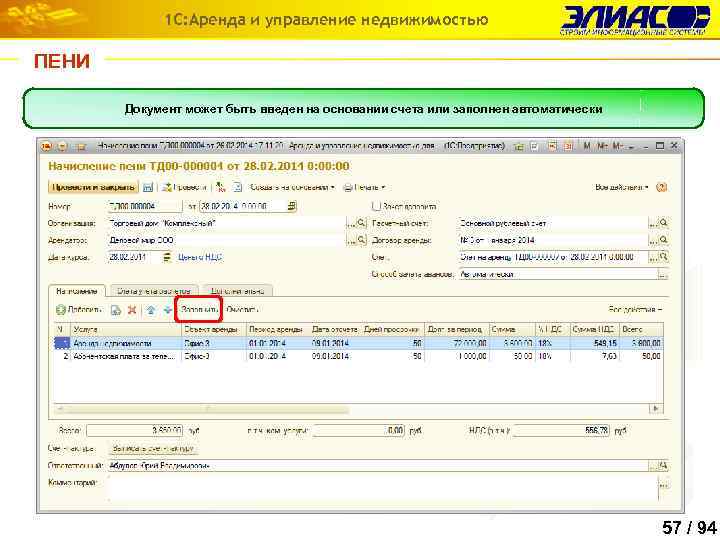Screen dimensions: 720x540
Task: Open the selection ellipsis for Договор аренды
Action: [x=653, y=241]
